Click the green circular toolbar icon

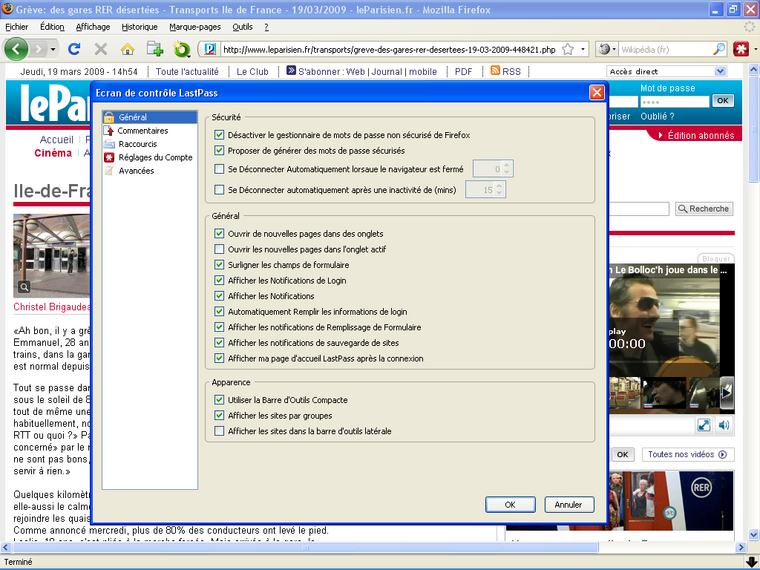(x=182, y=49)
